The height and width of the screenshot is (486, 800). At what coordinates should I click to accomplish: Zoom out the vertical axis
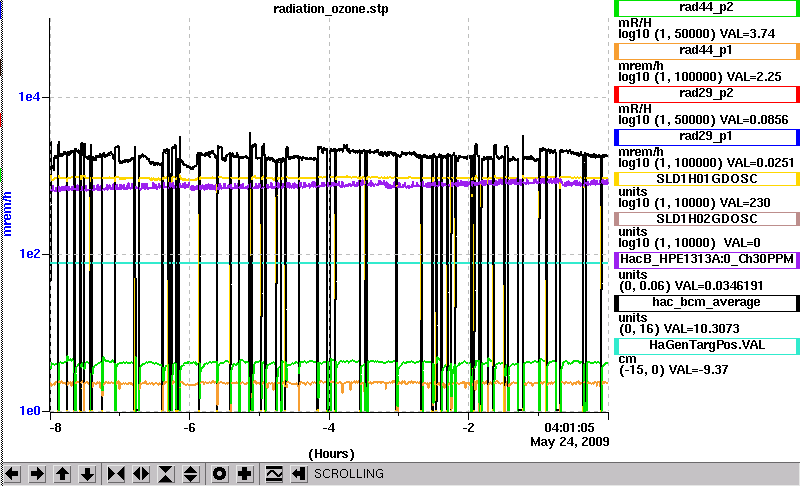191,474
